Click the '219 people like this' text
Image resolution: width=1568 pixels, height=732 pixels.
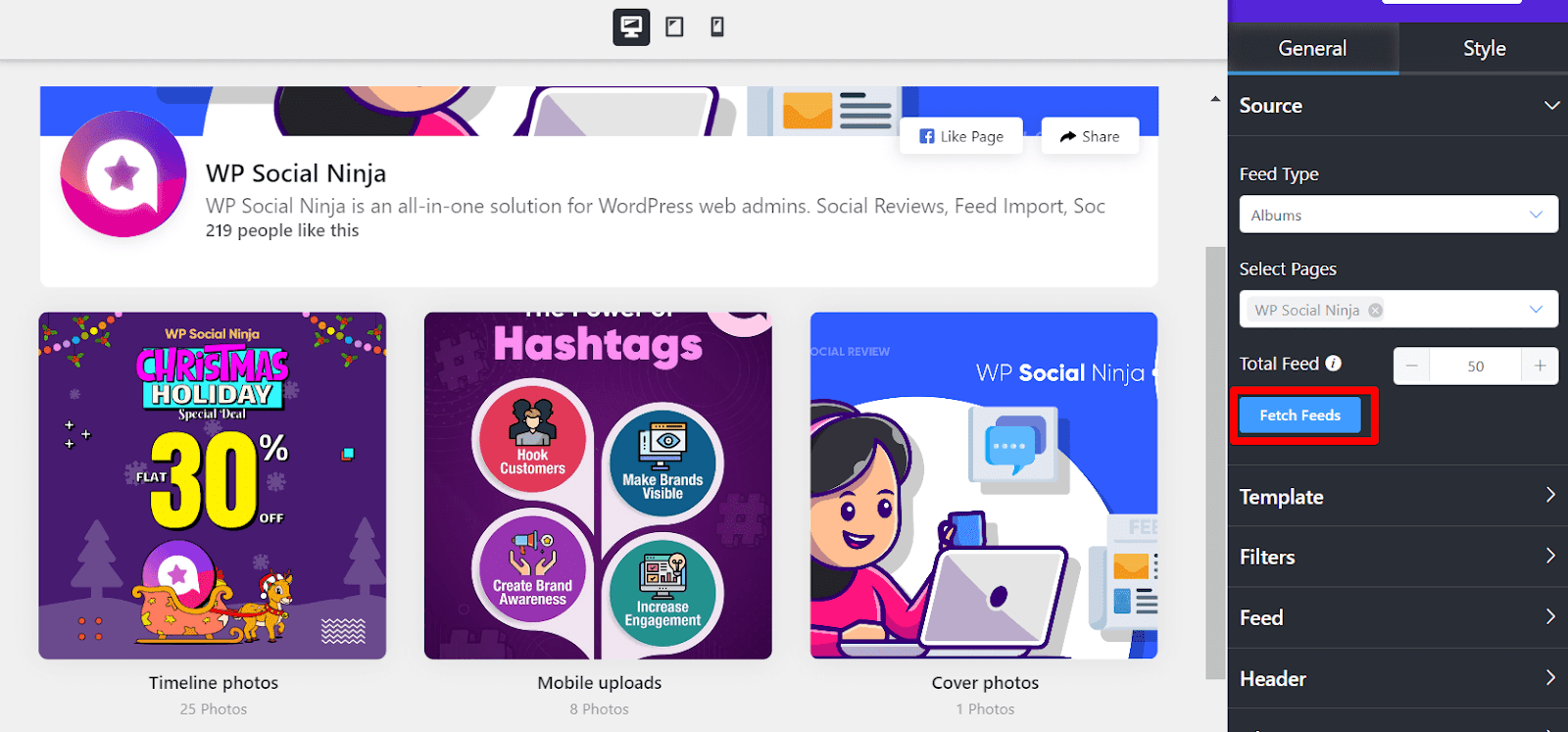click(x=282, y=231)
